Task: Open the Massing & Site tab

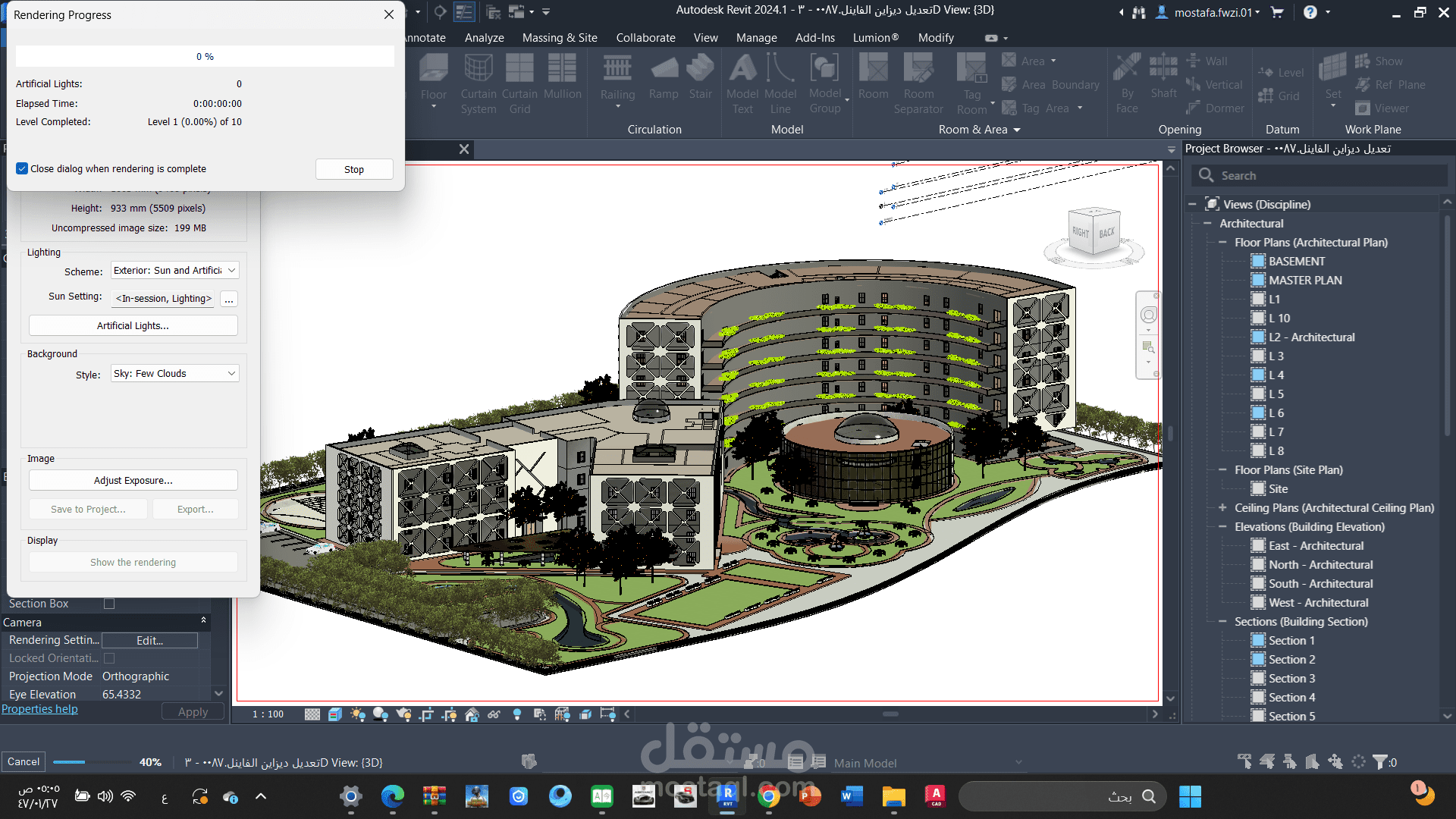Action: [x=560, y=38]
